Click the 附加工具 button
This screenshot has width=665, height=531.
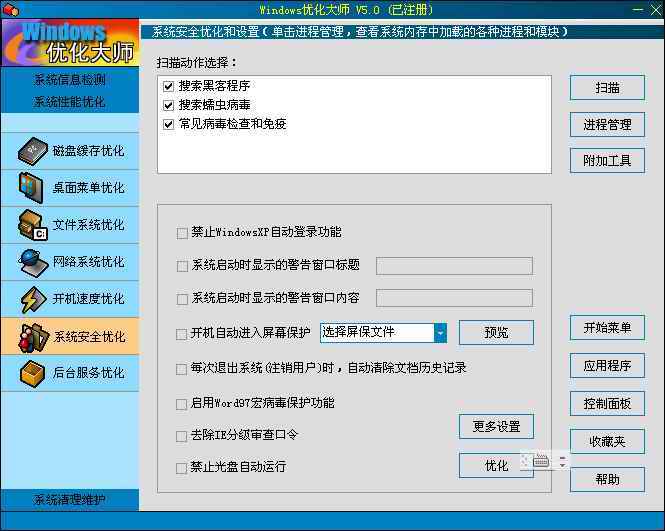tap(607, 161)
